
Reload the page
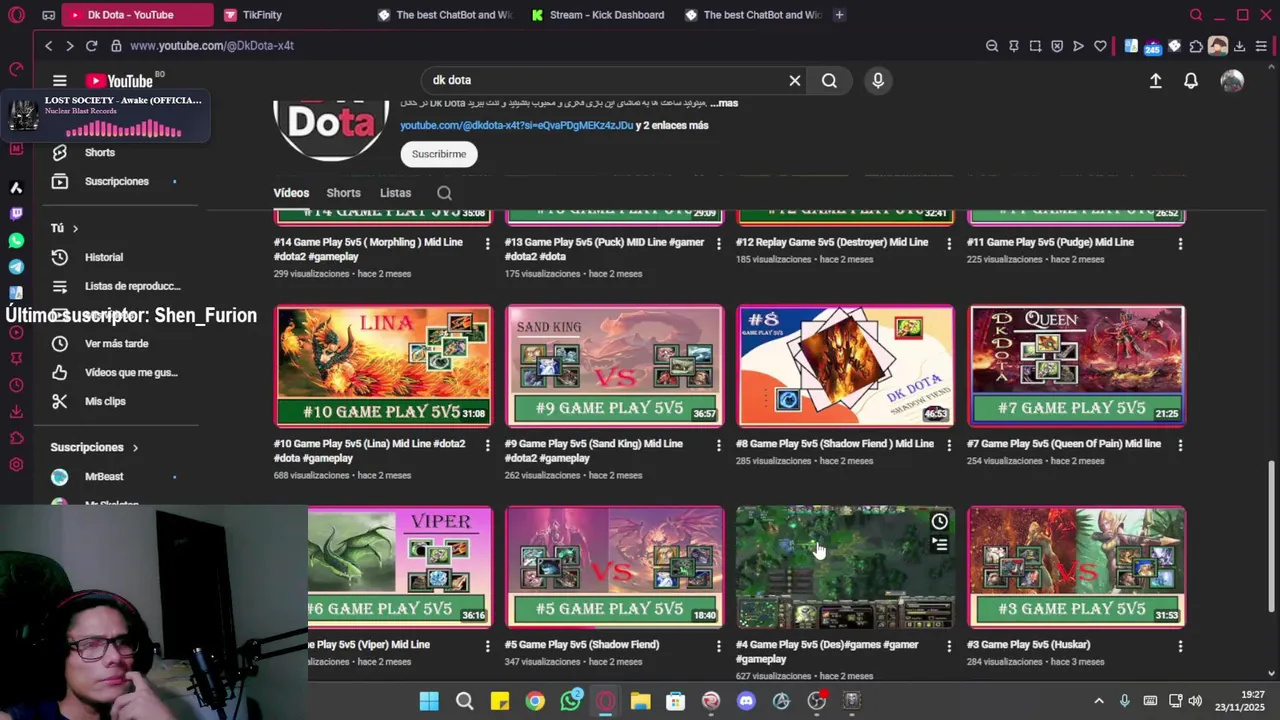tap(91, 45)
